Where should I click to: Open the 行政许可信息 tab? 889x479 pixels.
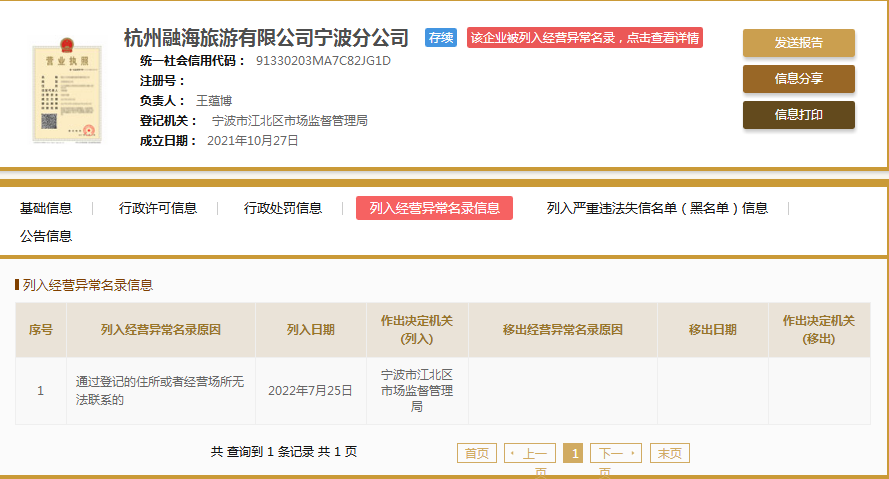pos(158,208)
